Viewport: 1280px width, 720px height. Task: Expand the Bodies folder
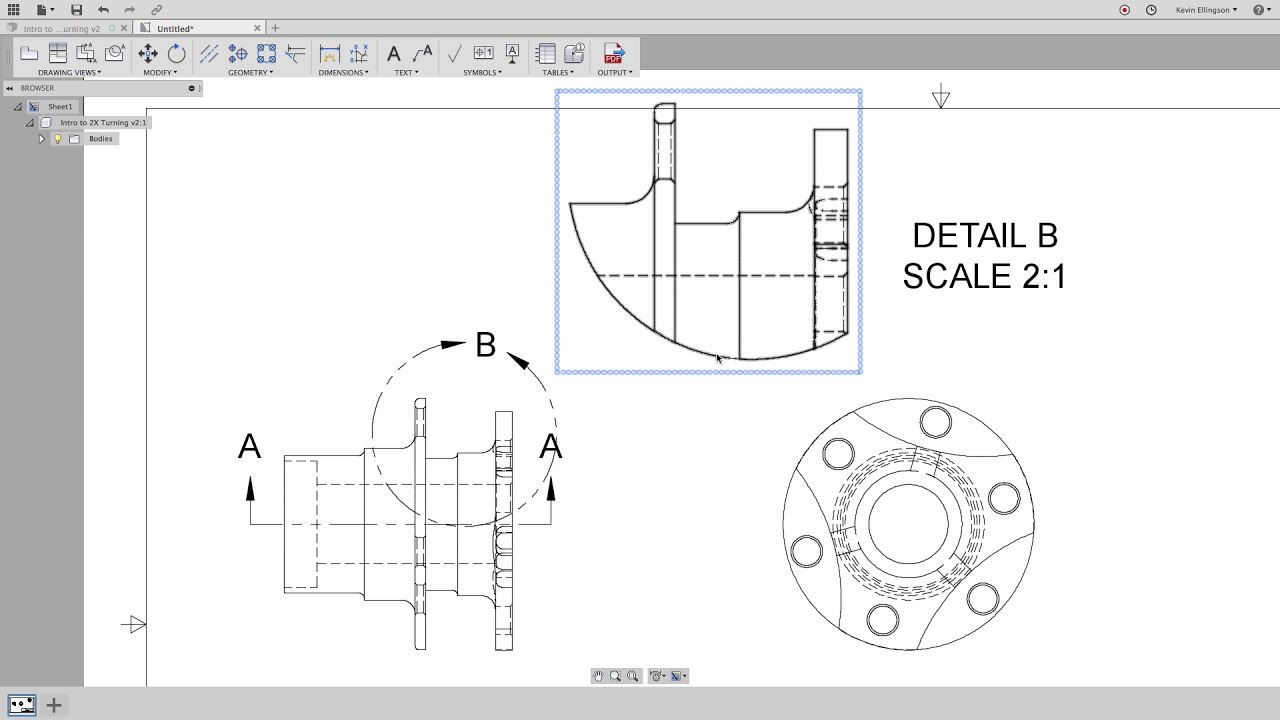[42, 139]
